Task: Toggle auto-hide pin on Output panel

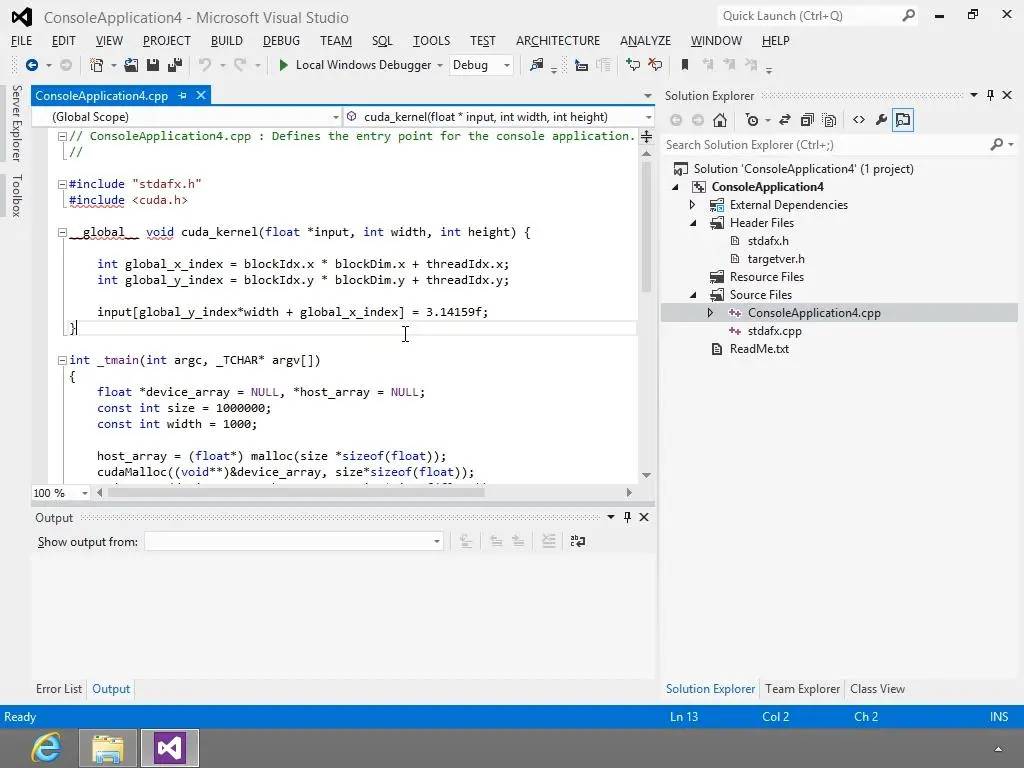Action: pyautogui.click(x=627, y=517)
